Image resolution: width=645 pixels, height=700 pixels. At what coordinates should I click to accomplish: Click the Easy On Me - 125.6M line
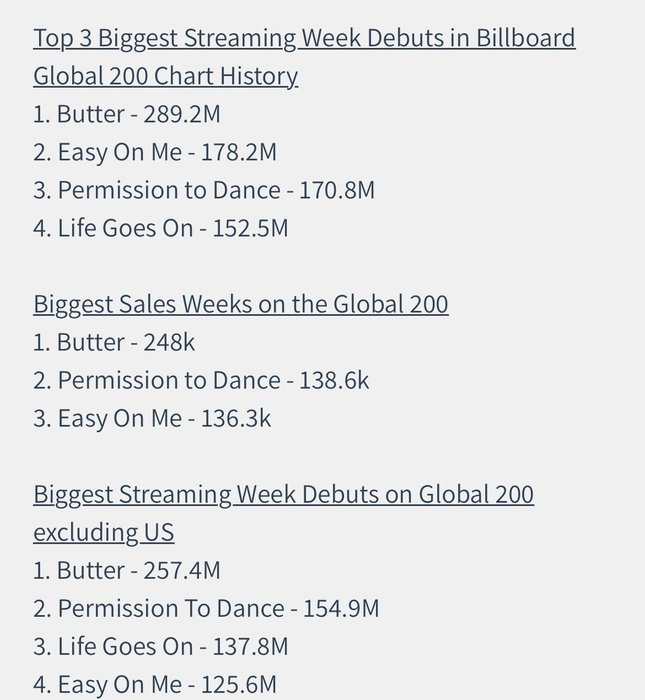155,685
